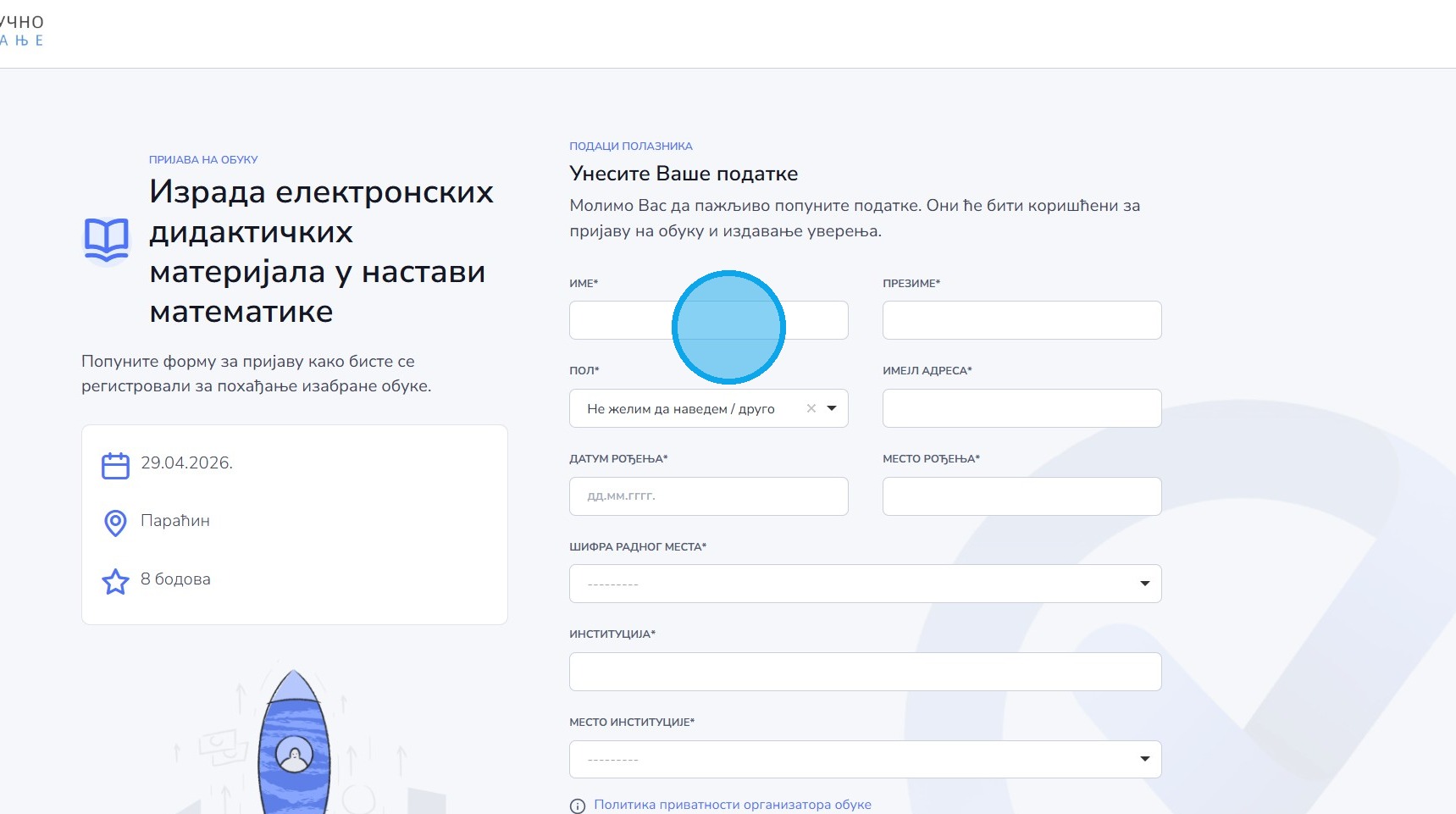Click the label Подаци полазника
The image size is (1456, 814).
coord(631,146)
